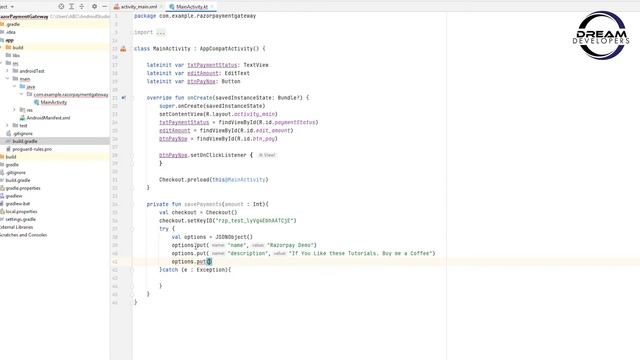Image resolution: width=640 pixels, height=360 pixels.
Task: Click the btnPayNow variable declaration
Action: 201,81
